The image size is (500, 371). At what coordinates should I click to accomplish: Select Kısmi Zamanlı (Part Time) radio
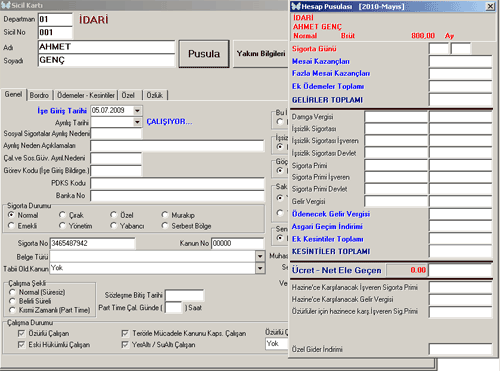point(13,310)
